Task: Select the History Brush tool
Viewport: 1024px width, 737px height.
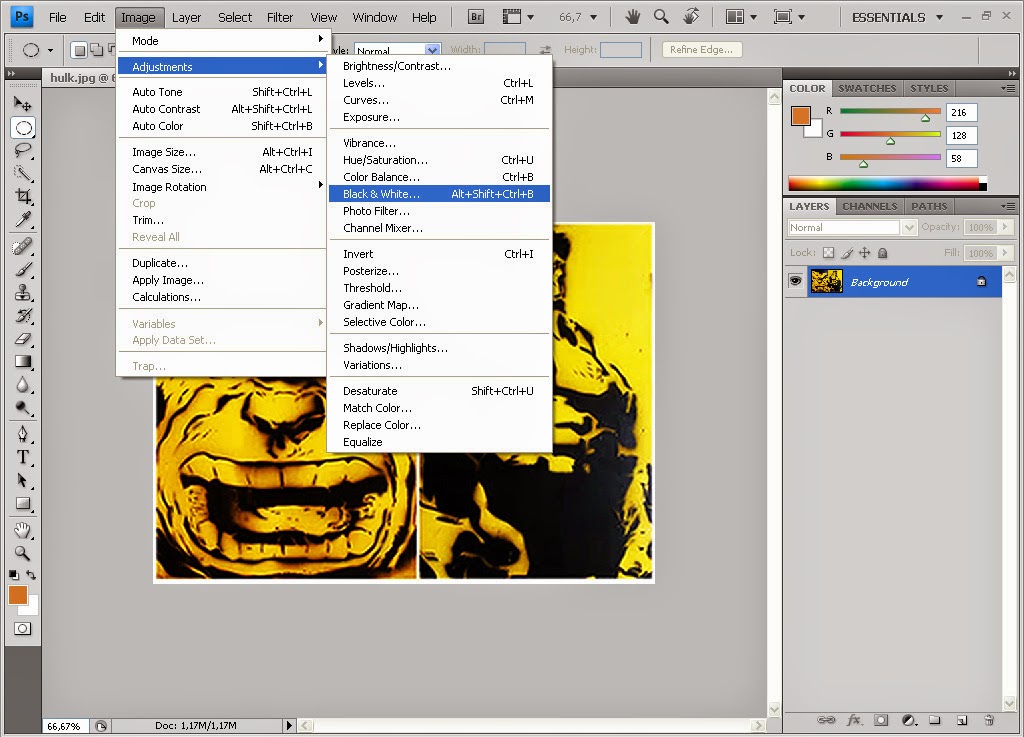Action: pos(23,315)
